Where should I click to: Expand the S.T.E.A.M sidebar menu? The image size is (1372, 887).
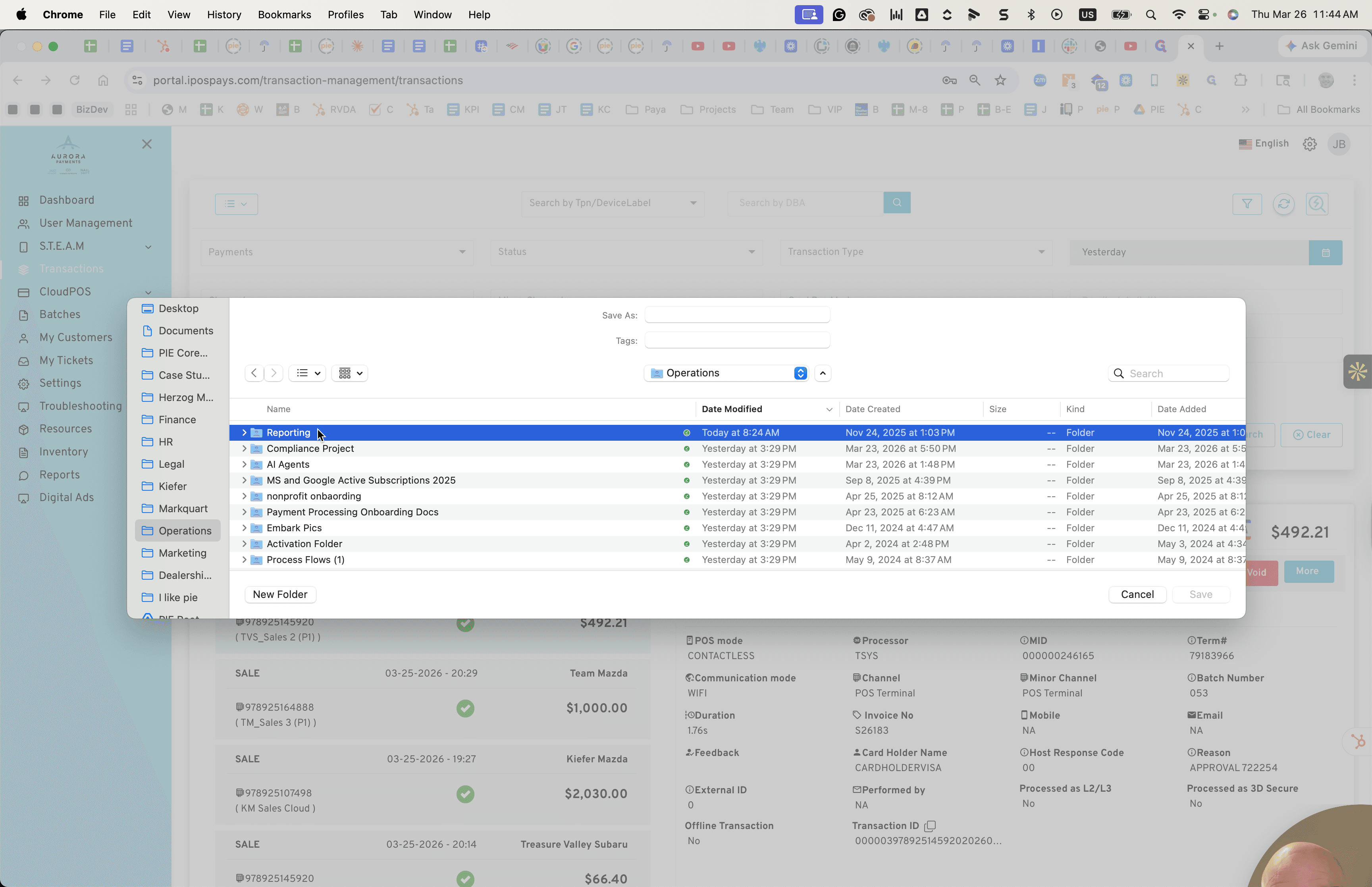[x=148, y=247]
